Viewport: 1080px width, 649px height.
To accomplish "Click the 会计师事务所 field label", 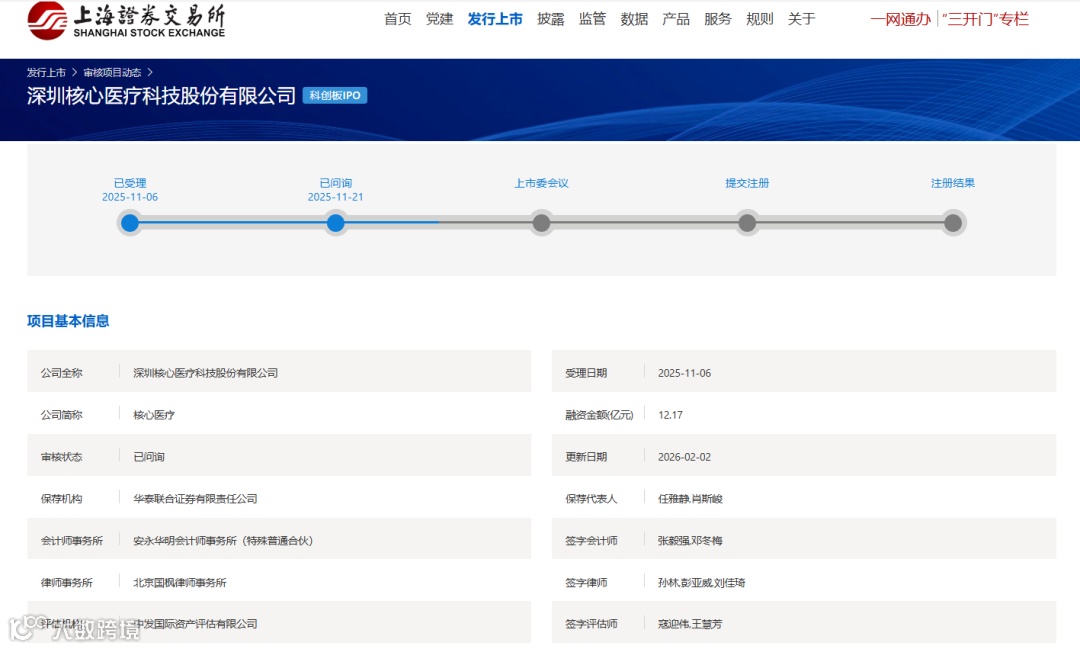I will (72, 541).
